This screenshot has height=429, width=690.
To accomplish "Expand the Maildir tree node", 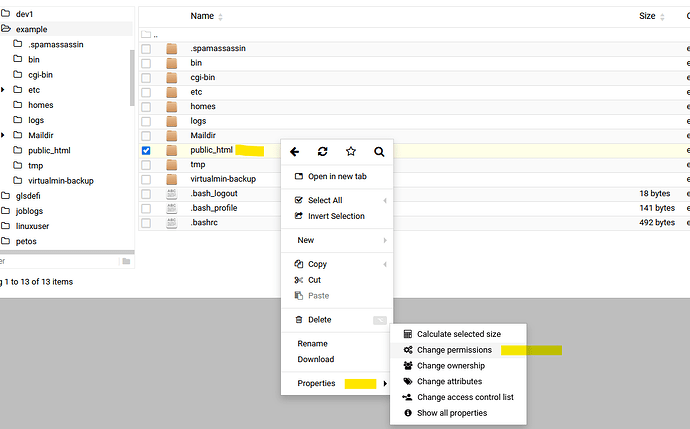I will [3, 135].
